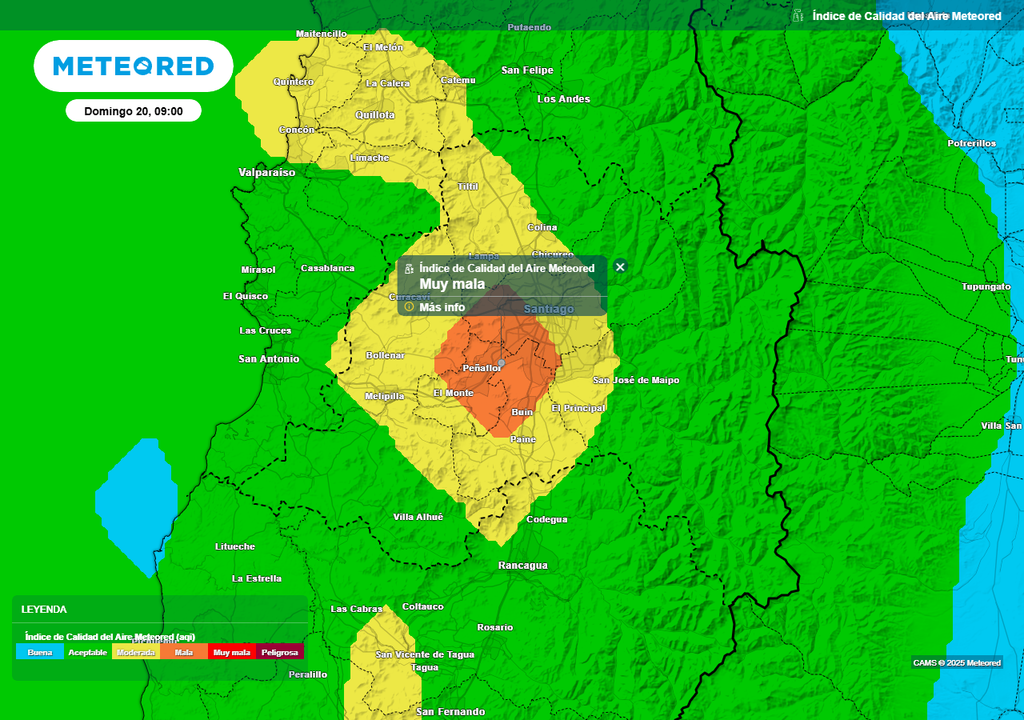The image size is (1024, 720).
Task: Click the Rosario label
Action: click(x=495, y=627)
